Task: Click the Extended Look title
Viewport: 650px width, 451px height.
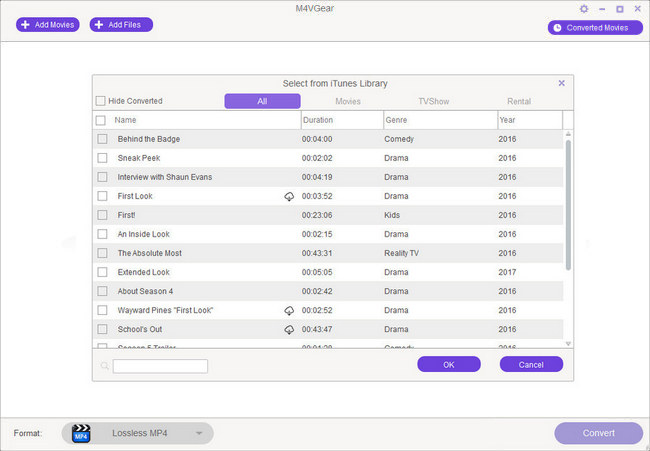Action: (144, 272)
